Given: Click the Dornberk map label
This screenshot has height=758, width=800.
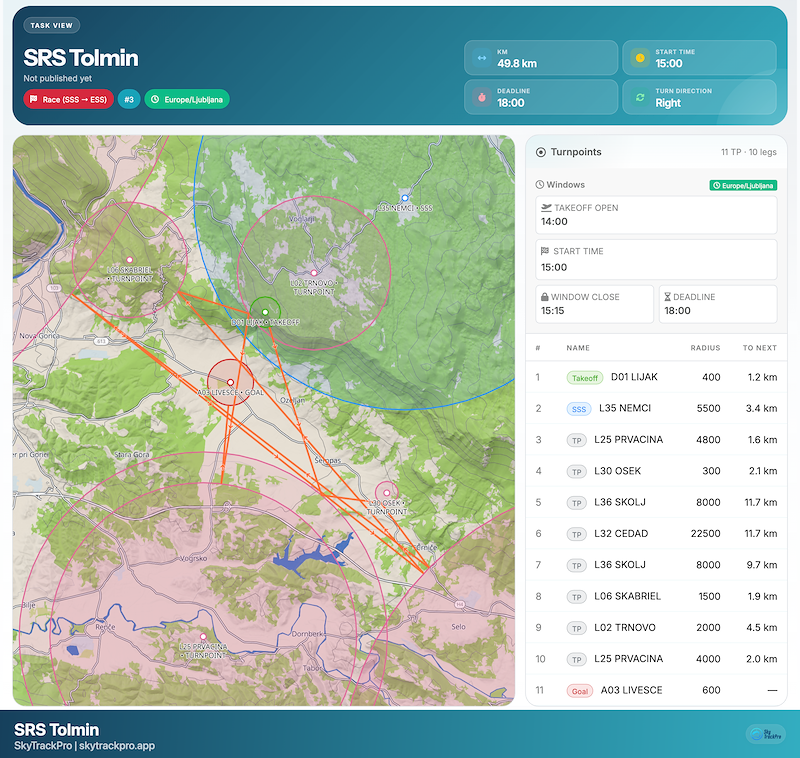Looking at the screenshot, I should click(x=307, y=634).
